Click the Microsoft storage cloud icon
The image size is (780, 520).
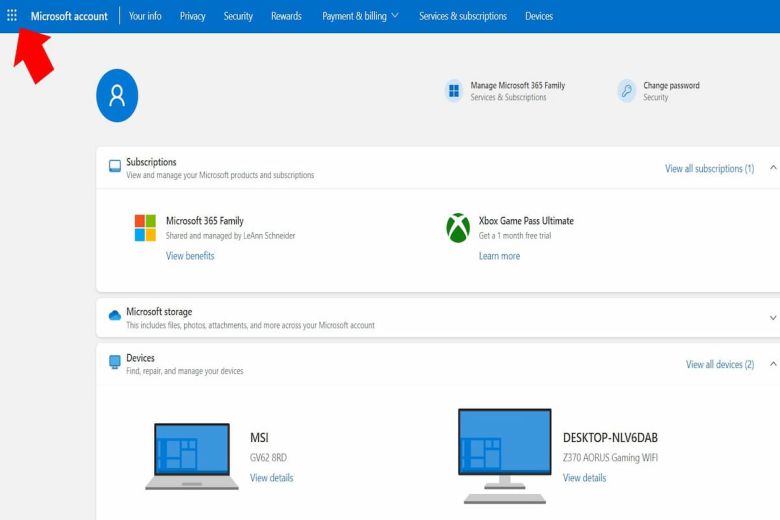point(114,316)
